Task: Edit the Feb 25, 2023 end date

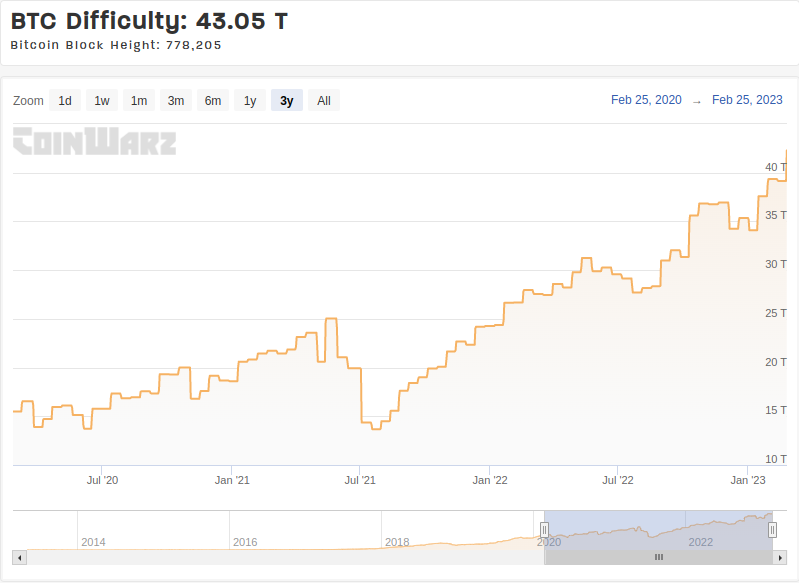Action: click(x=747, y=100)
